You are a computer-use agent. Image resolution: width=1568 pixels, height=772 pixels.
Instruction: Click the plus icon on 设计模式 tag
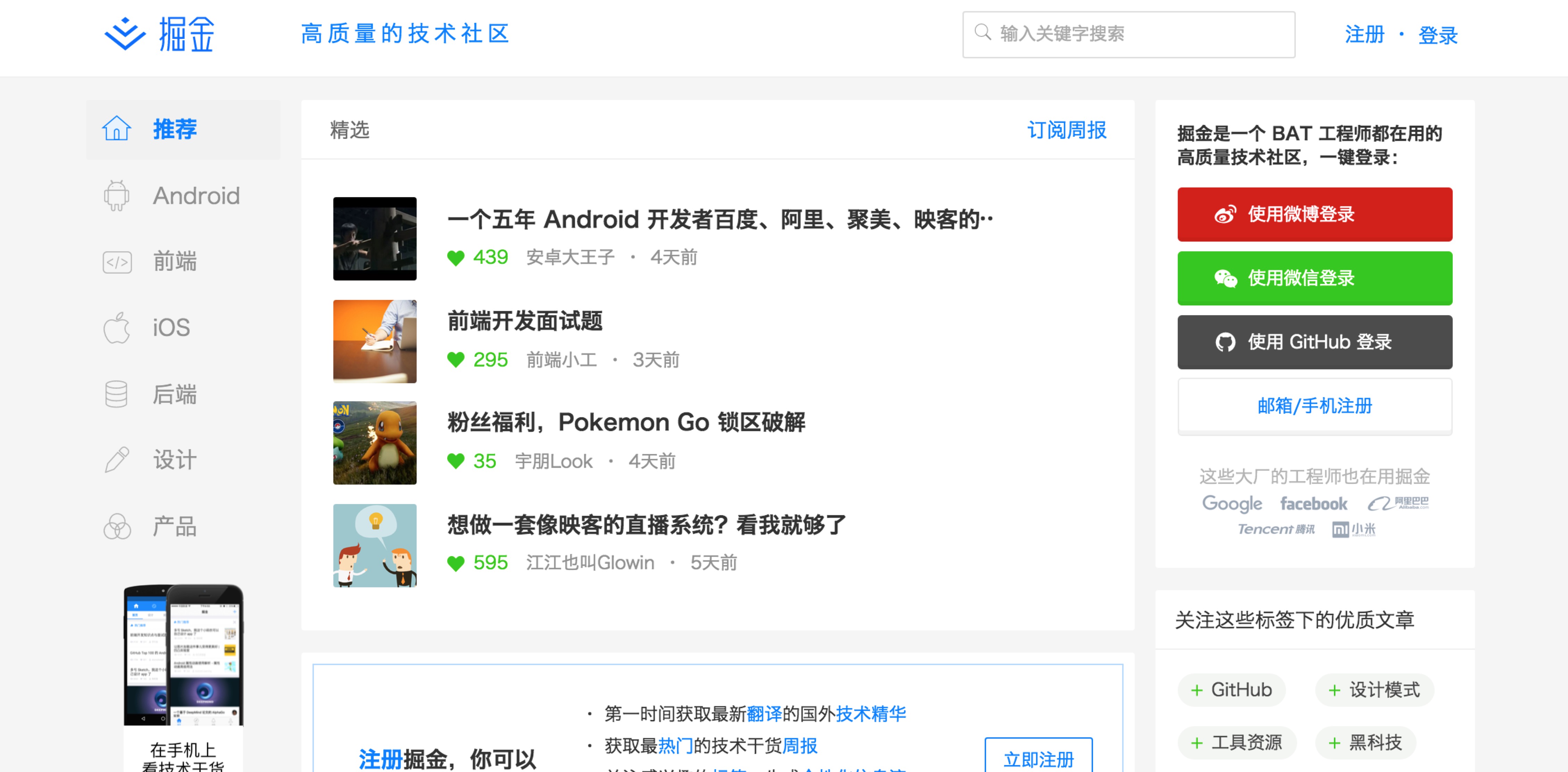click(1334, 690)
